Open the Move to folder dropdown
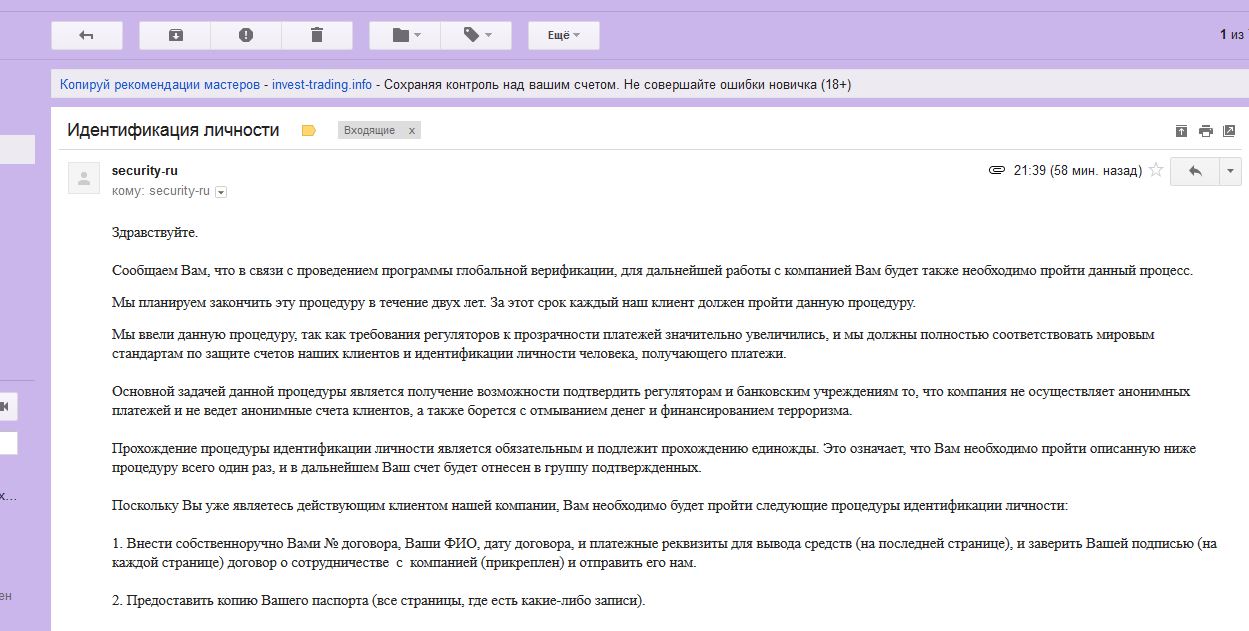 coord(405,35)
